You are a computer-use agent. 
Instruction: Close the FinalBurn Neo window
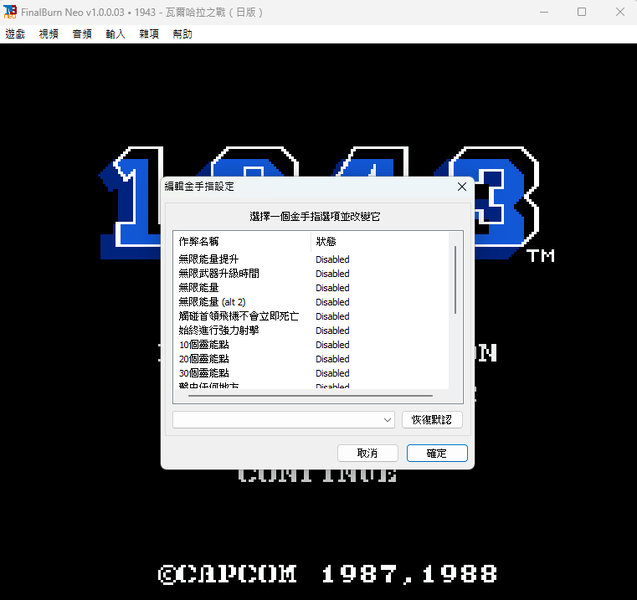[620, 12]
